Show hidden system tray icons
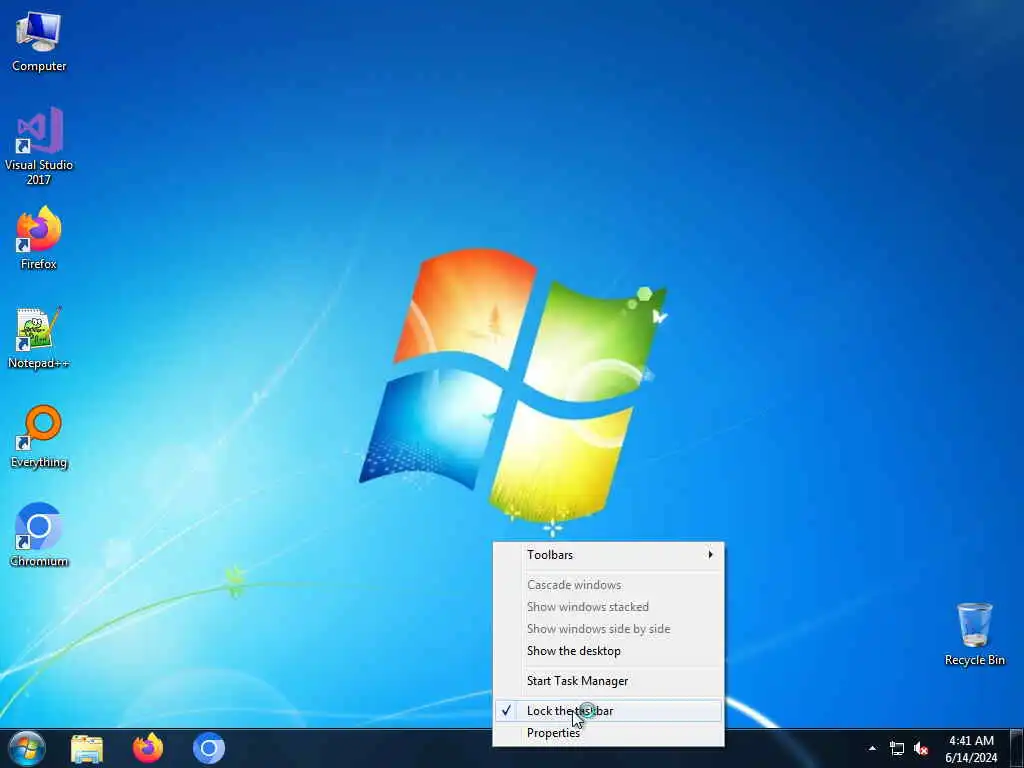The width and height of the screenshot is (1024, 768). click(x=872, y=748)
